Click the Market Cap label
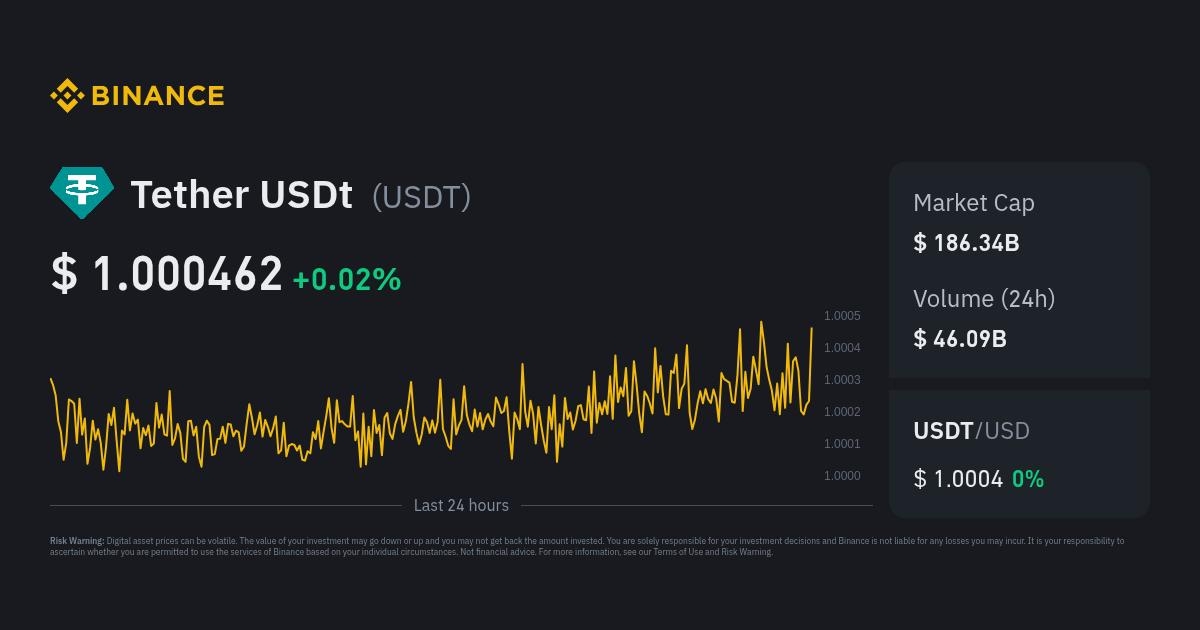Image resolution: width=1200 pixels, height=630 pixels. coord(974,203)
